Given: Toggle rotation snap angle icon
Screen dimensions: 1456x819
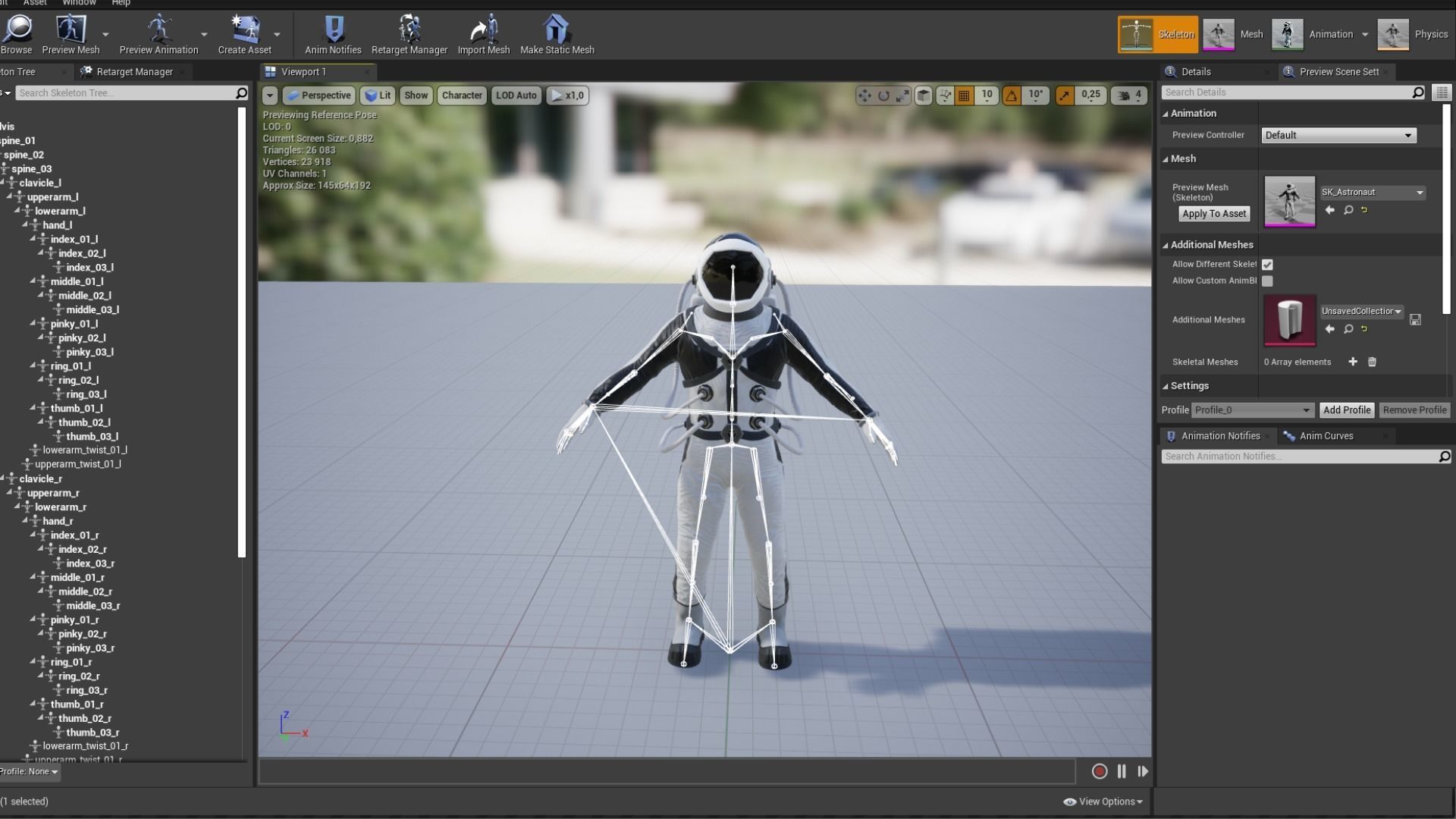Looking at the screenshot, I should tap(1012, 96).
